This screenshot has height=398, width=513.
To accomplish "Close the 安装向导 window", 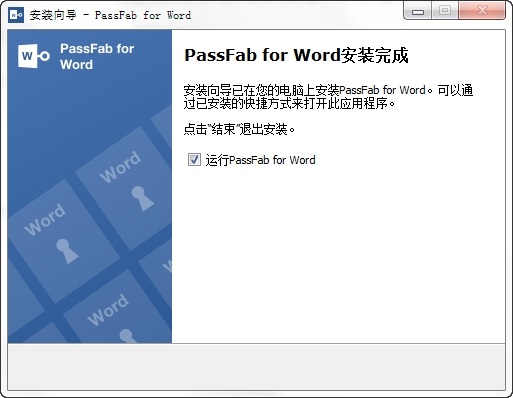I will click(482, 11).
